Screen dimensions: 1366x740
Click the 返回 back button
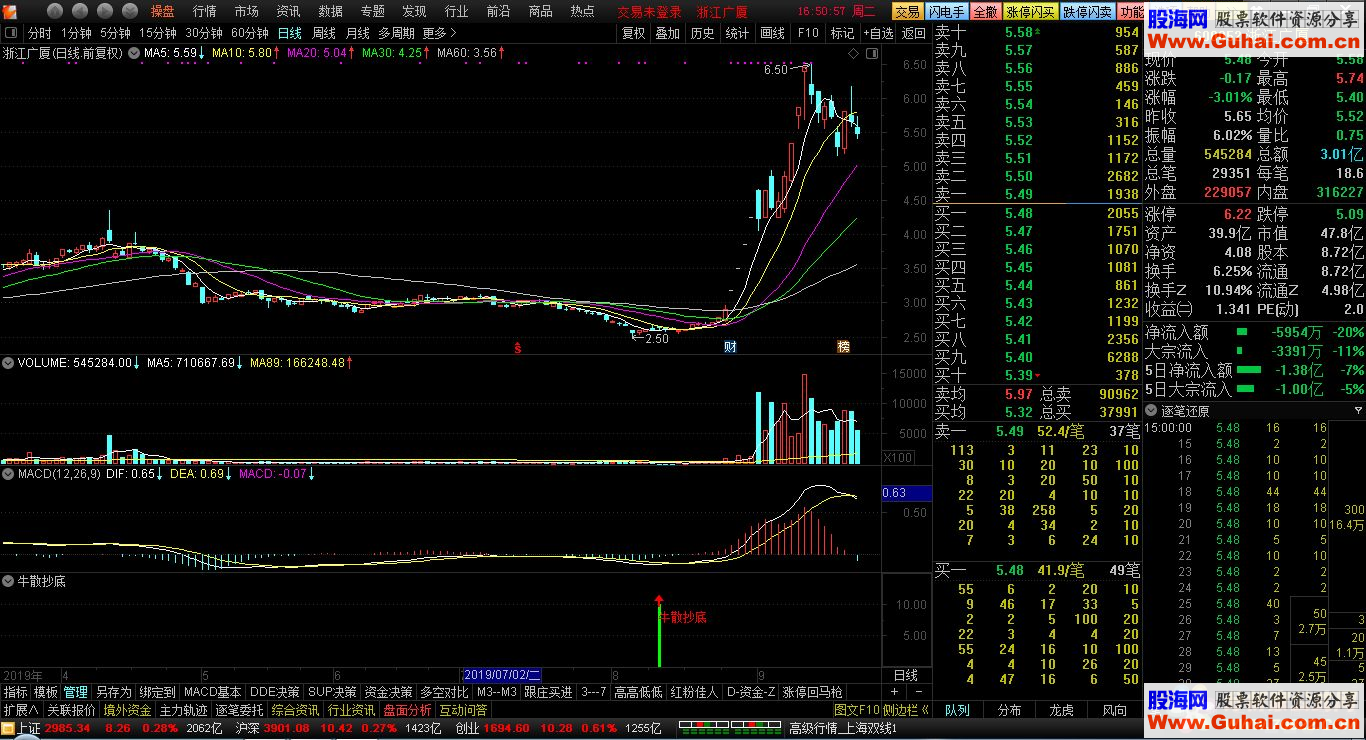tap(913, 33)
